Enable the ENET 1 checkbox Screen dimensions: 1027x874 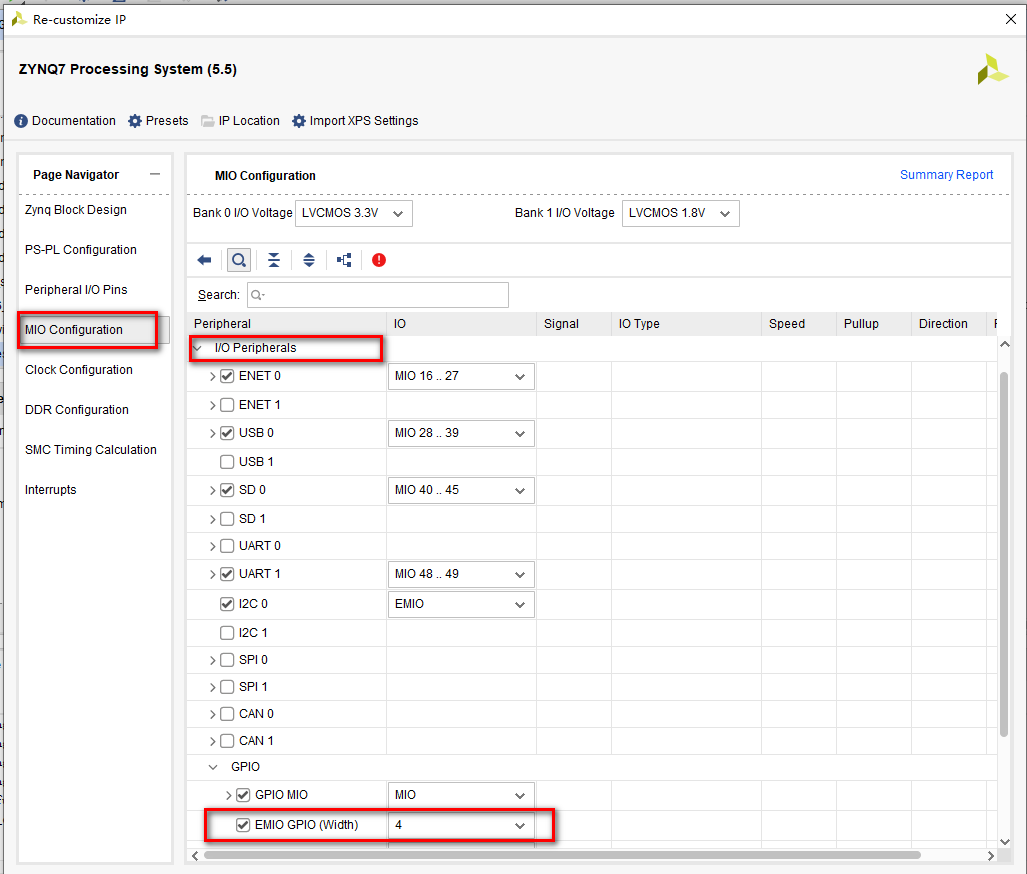[x=227, y=405]
